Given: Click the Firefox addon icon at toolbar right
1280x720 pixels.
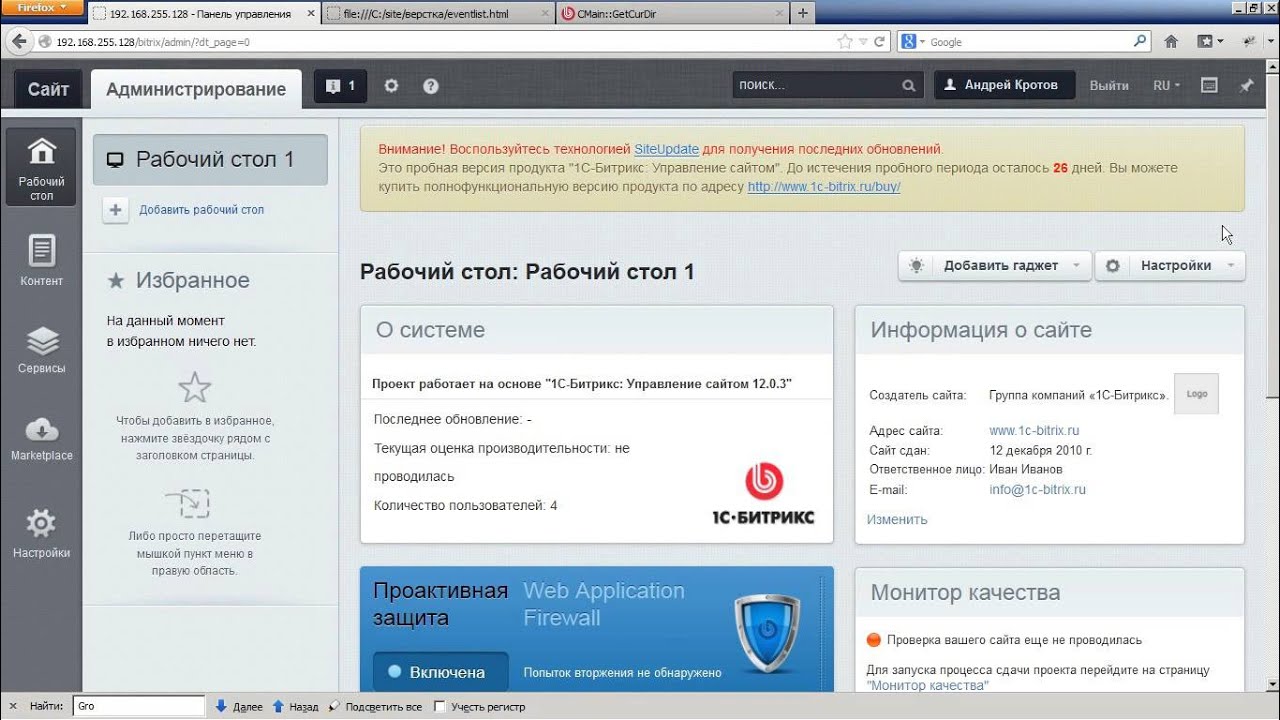Looking at the screenshot, I should point(1249,42).
